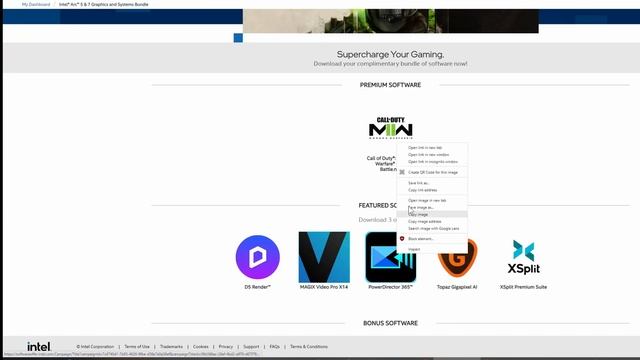
Task: Select highlighted 'Copy image' menu entry
Action: (432, 214)
